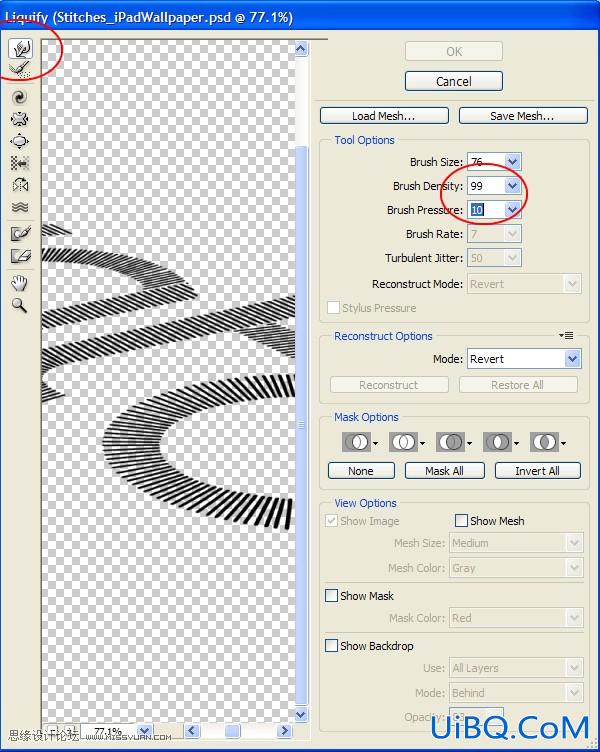
Task: Click the Intersect with Selection mask icon
Action: click(497, 442)
